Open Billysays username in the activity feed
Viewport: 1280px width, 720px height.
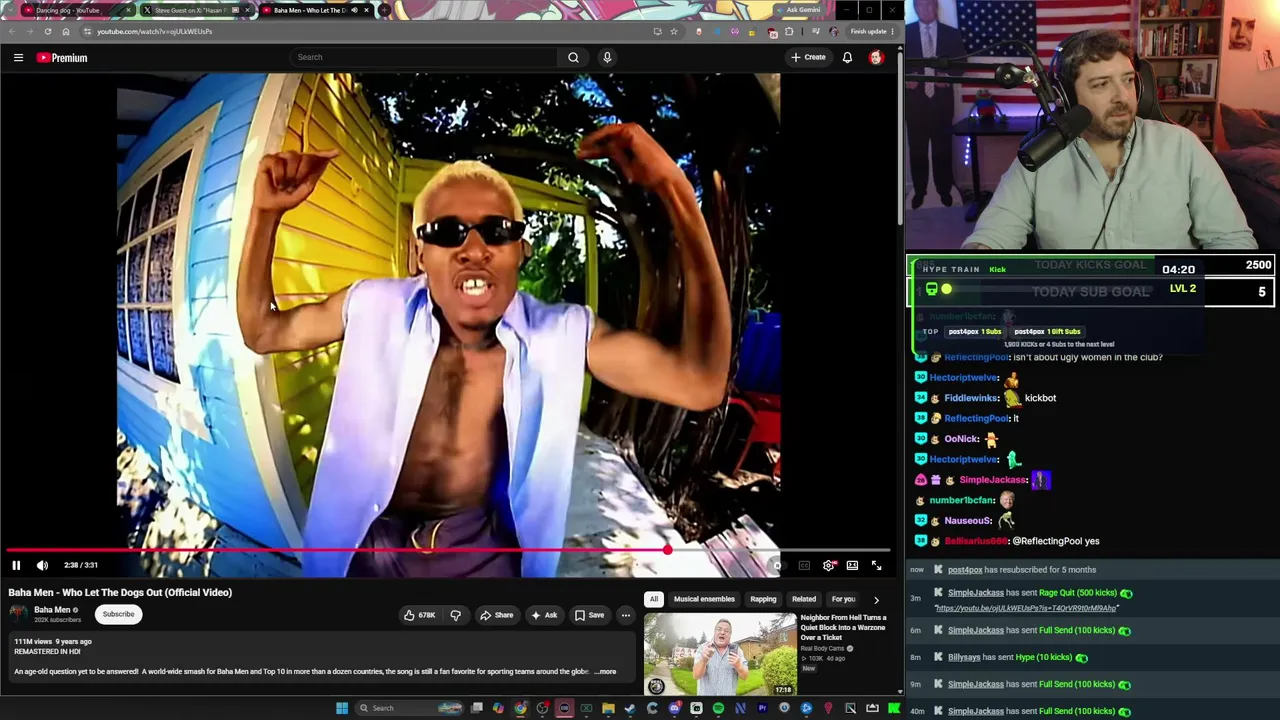point(964,657)
